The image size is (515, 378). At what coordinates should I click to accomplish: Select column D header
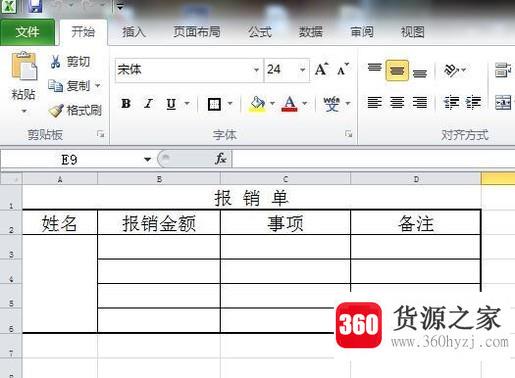pyautogui.click(x=416, y=179)
